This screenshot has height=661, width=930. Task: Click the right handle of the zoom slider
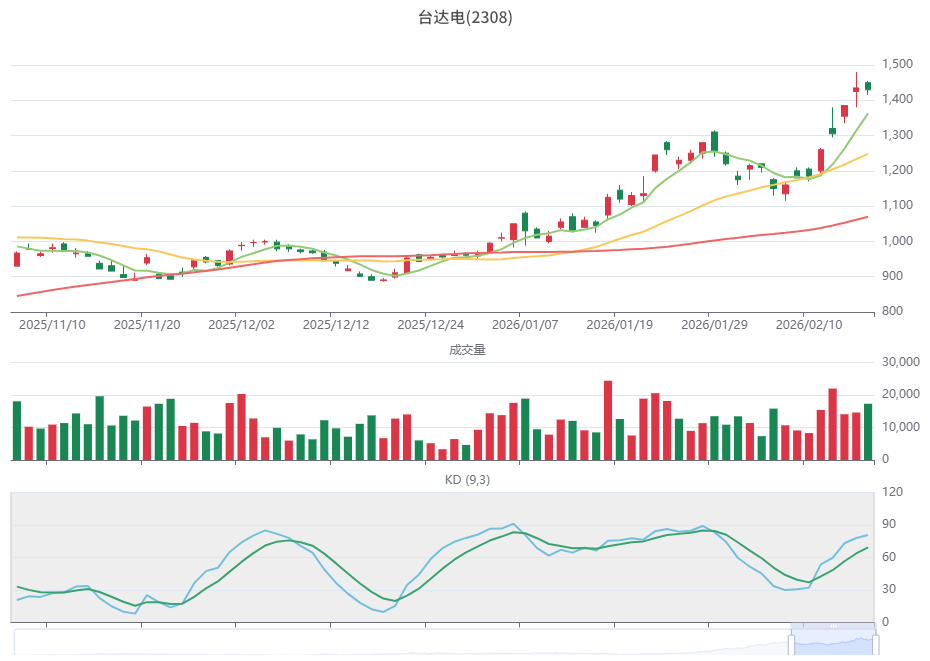pyautogui.click(x=876, y=645)
